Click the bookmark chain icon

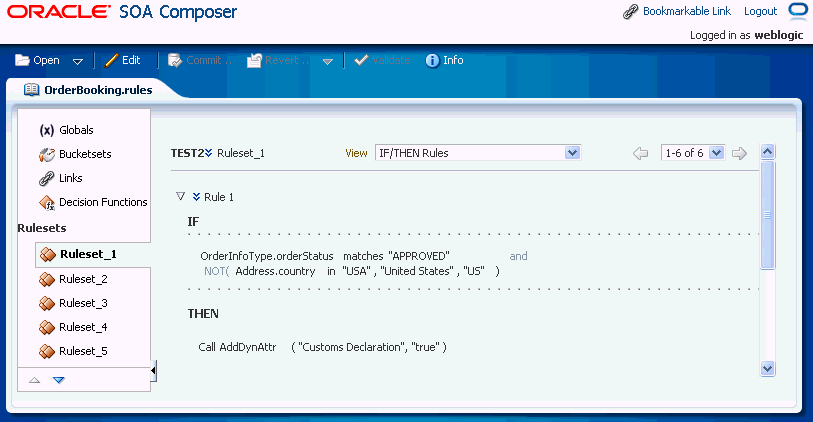click(x=630, y=11)
